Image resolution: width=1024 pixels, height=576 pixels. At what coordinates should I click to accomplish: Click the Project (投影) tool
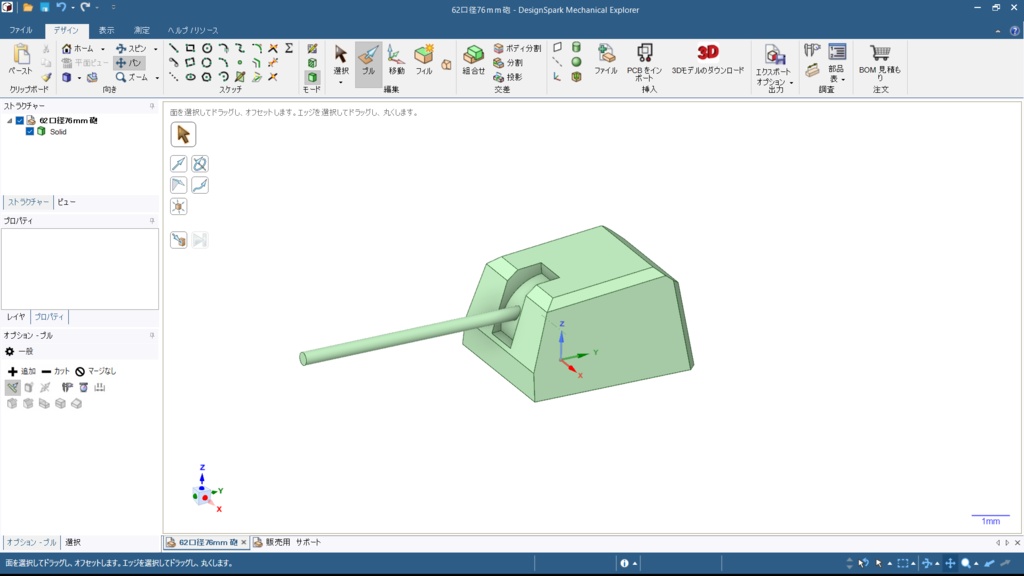coord(507,77)
